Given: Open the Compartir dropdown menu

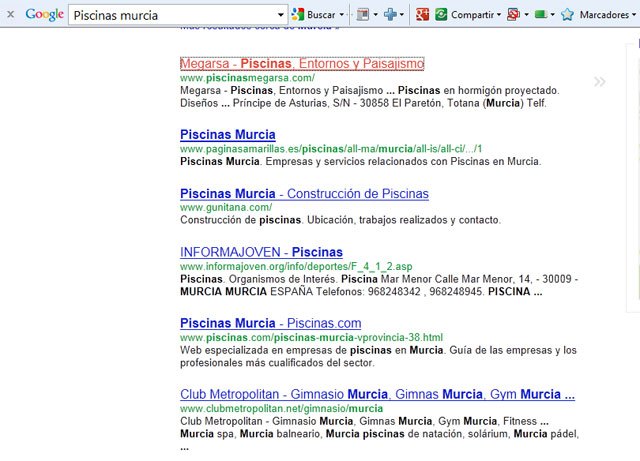Looking at the screenshot, I should [499, 15].
